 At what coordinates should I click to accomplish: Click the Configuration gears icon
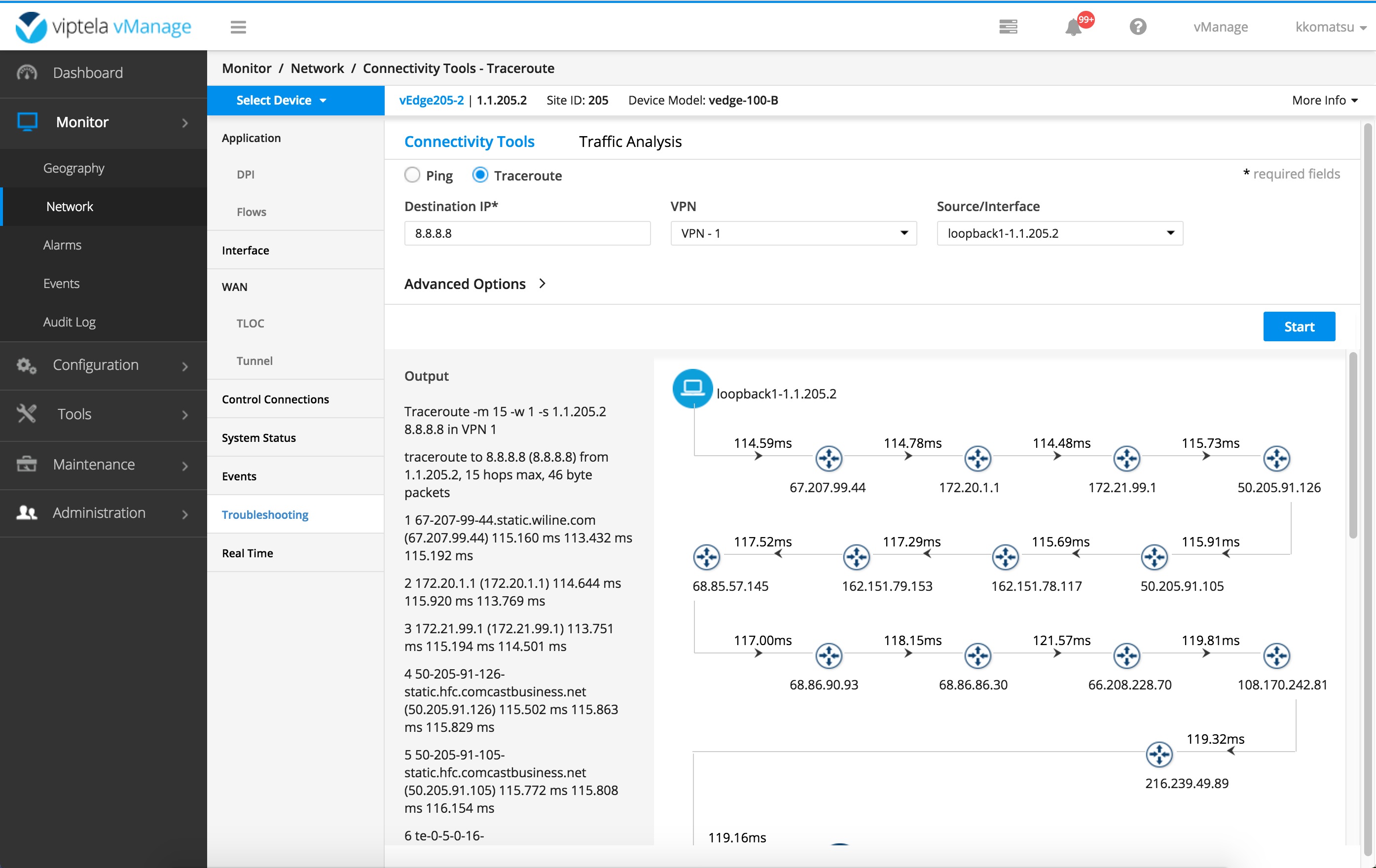point(26,365)
